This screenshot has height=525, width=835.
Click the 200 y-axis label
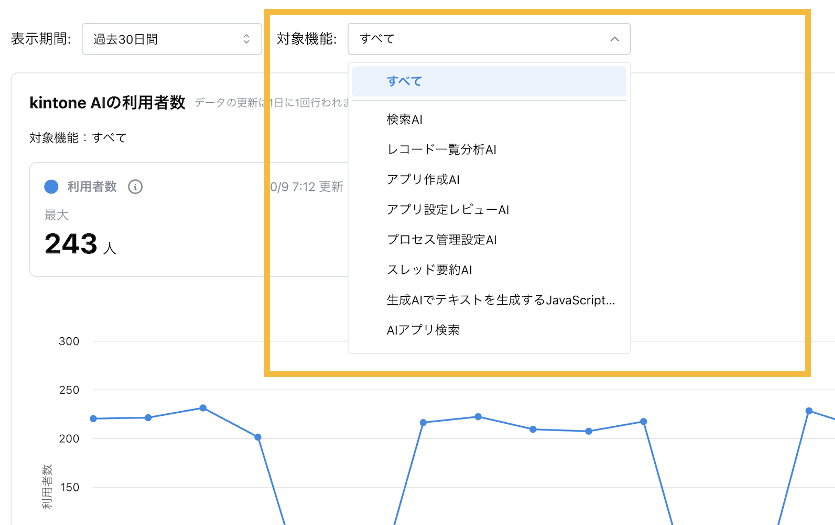[x=69, y=439]
